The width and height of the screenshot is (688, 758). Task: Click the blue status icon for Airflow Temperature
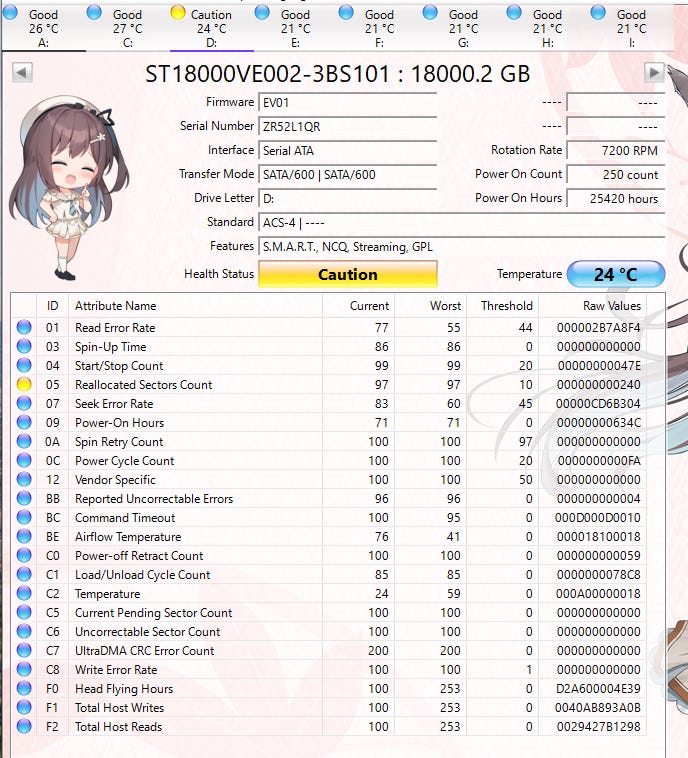point(24,537)
